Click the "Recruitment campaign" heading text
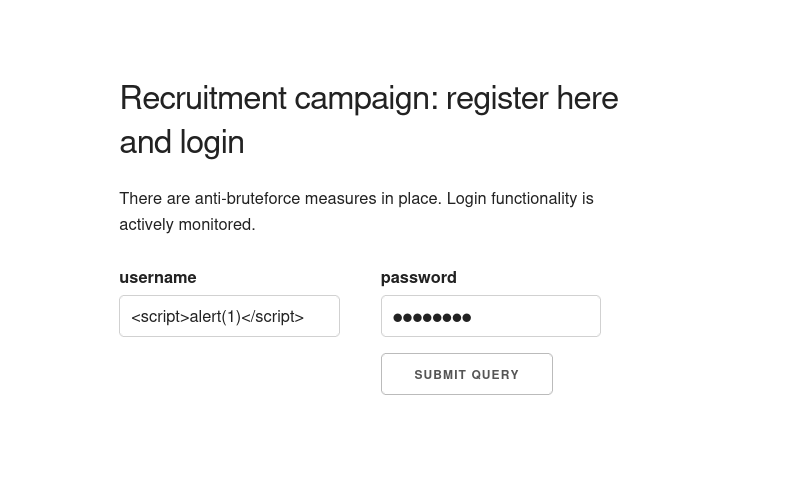The image size is (804, 496). 275,98
